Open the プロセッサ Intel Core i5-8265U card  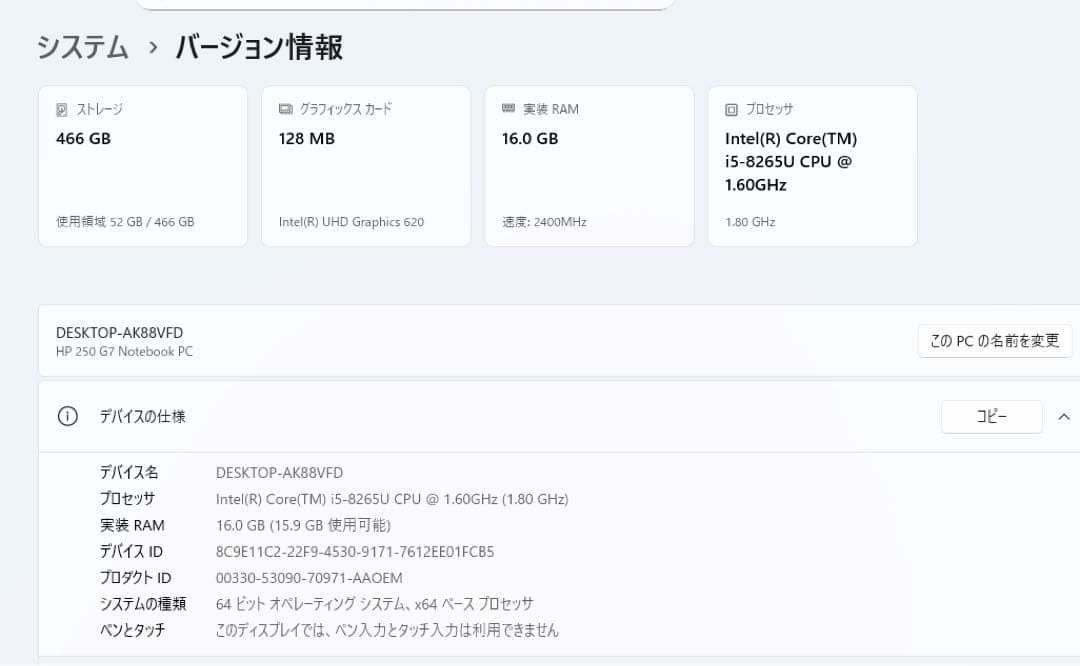tap(812, 165)
